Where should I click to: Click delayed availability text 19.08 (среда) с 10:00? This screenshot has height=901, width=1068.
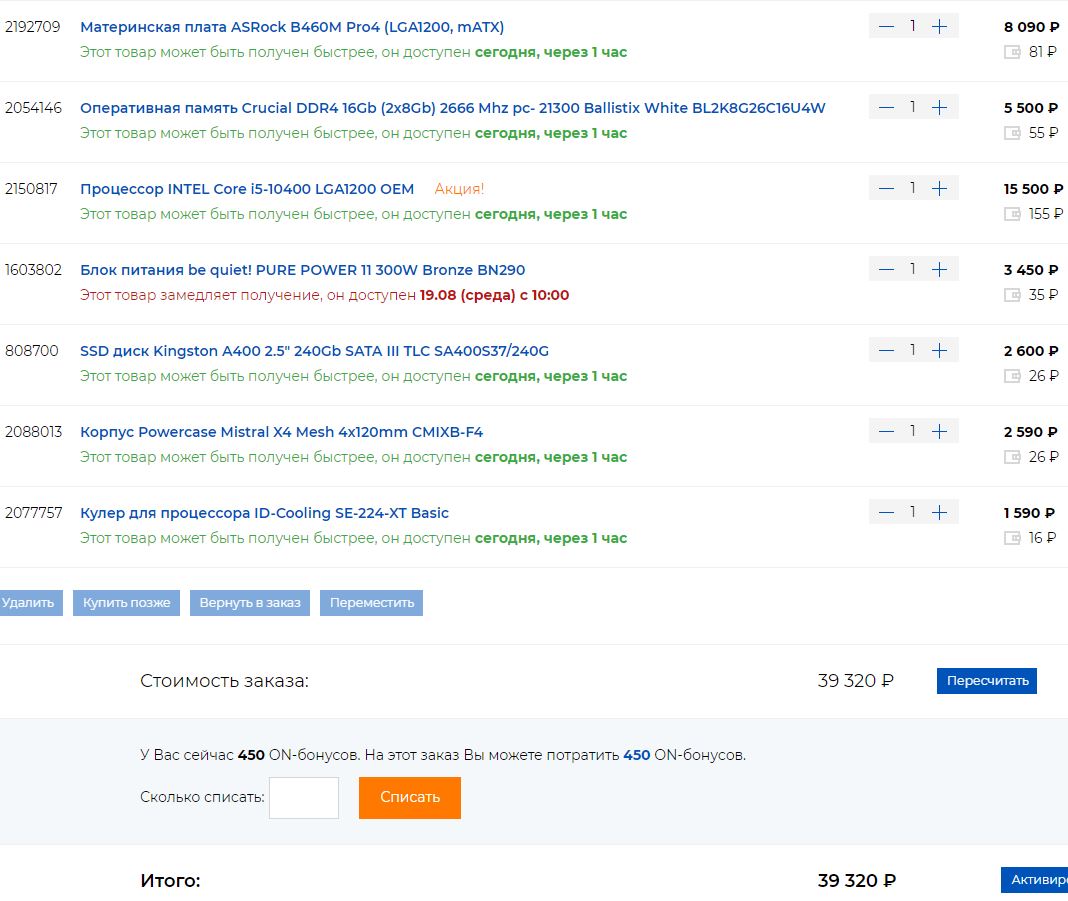(x=494, y=296)
